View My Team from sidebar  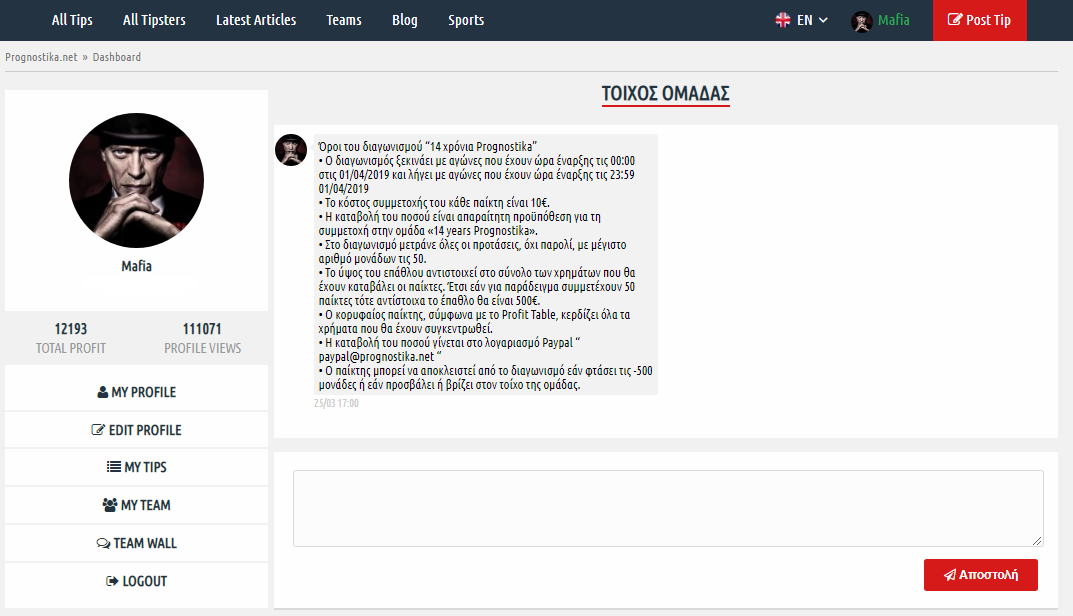point(136,505)
